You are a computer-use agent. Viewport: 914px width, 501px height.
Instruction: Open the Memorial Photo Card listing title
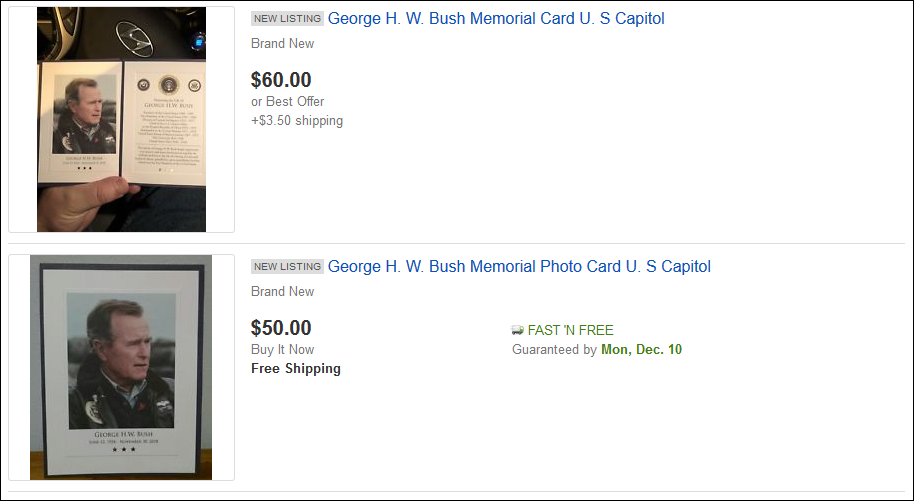[519, 267]
